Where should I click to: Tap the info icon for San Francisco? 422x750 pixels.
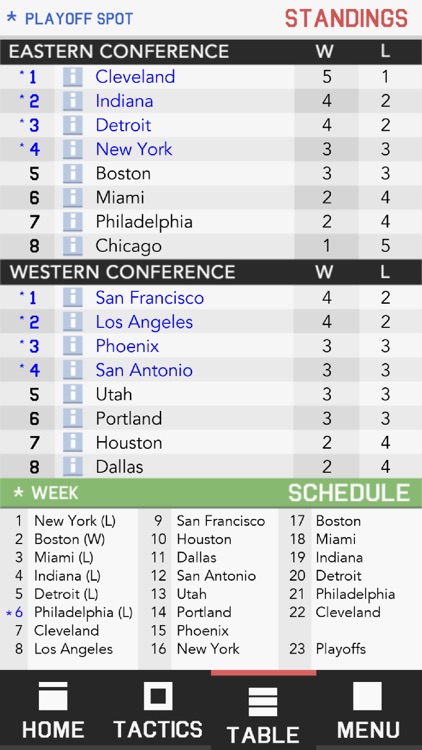tap(73, 298)
